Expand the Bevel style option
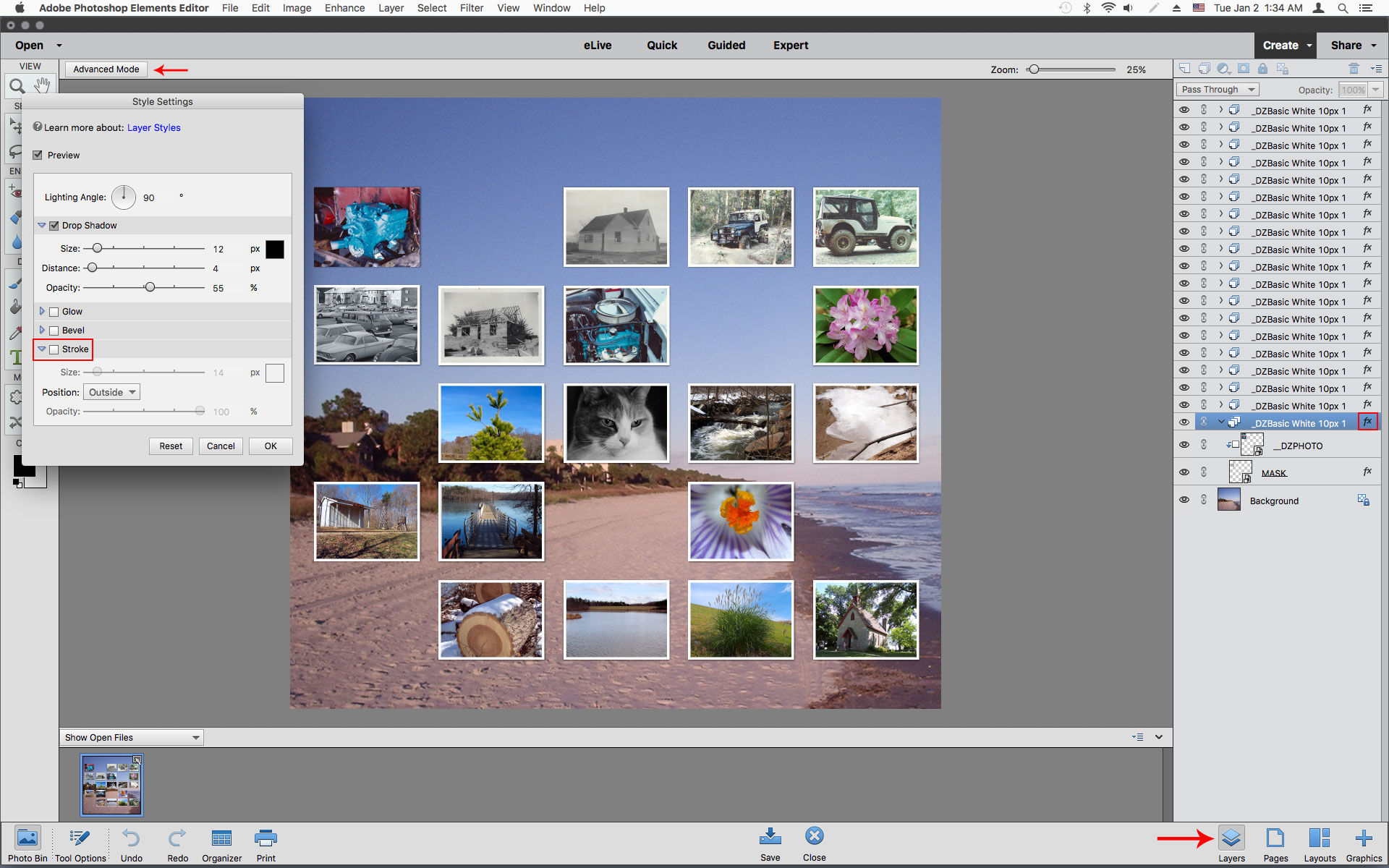This screenshot has width=1389, height=868. 41,329
